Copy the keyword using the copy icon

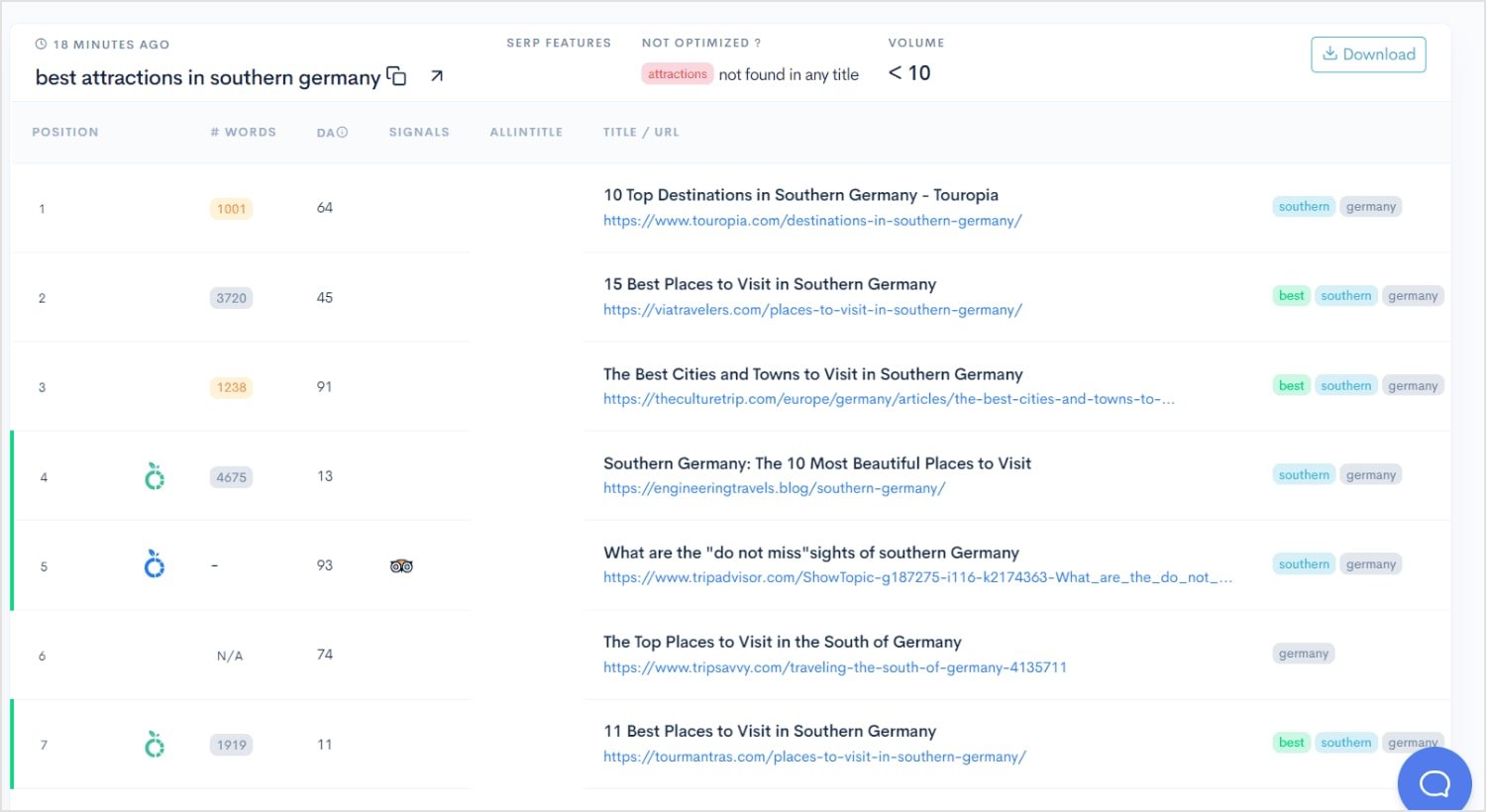396,76
